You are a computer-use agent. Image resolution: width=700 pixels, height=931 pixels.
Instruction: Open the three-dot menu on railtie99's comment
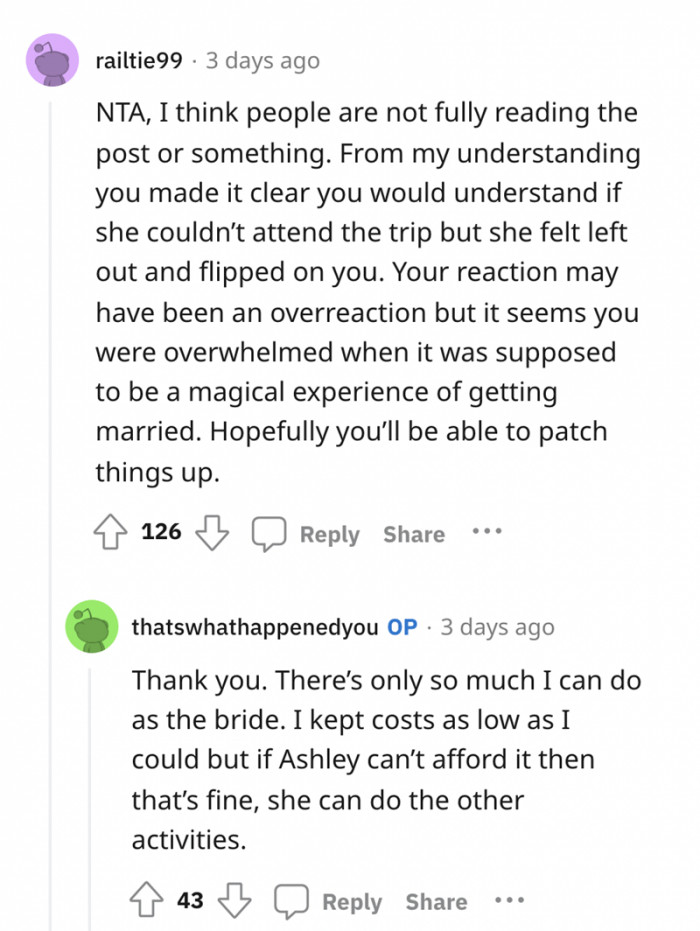(486, 531)
